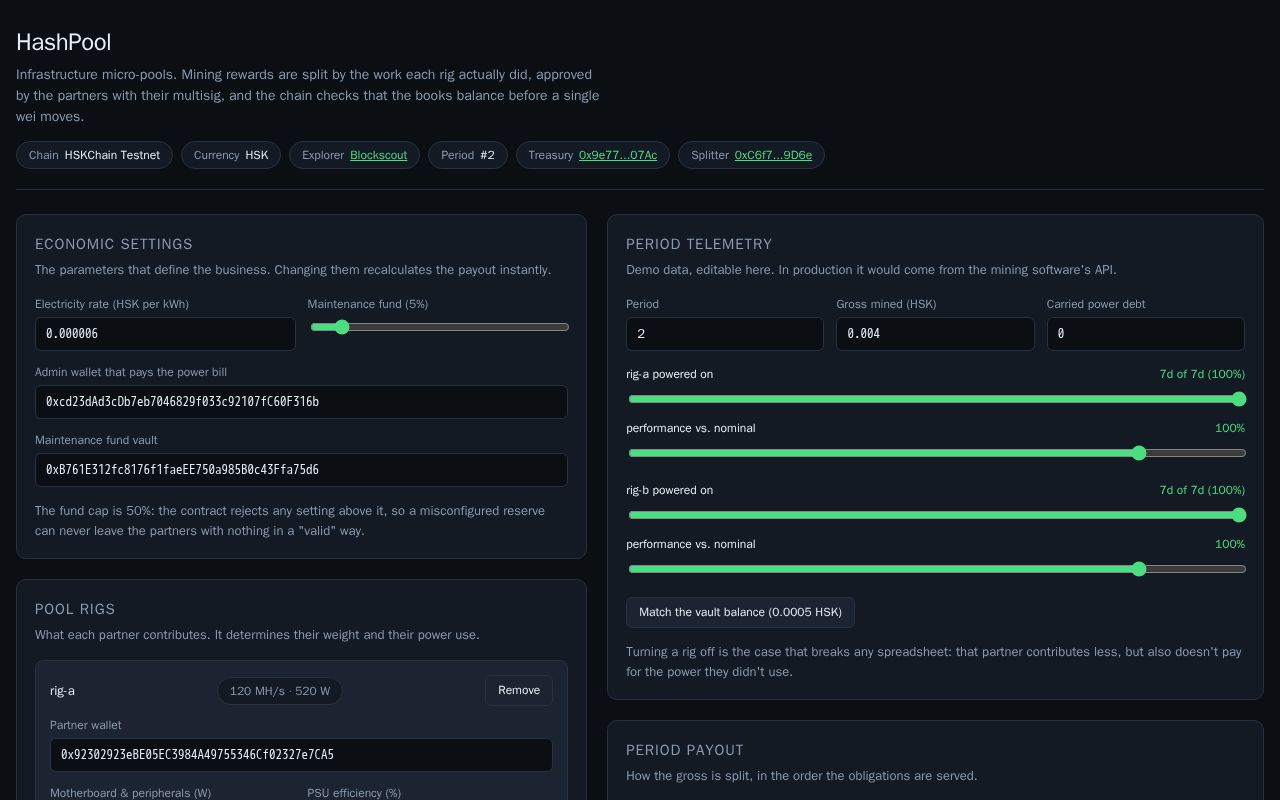Focus the rig-a Partner wallet field

[x=301, y=755]
